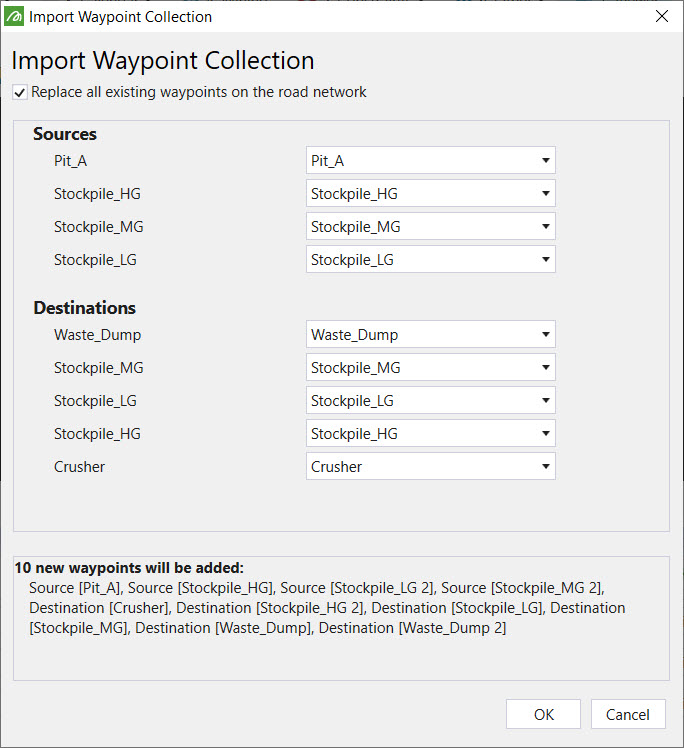Close the Import Waypoint Collection dialog
This screenshot has width=684, height=748.
tap(661, 17)
